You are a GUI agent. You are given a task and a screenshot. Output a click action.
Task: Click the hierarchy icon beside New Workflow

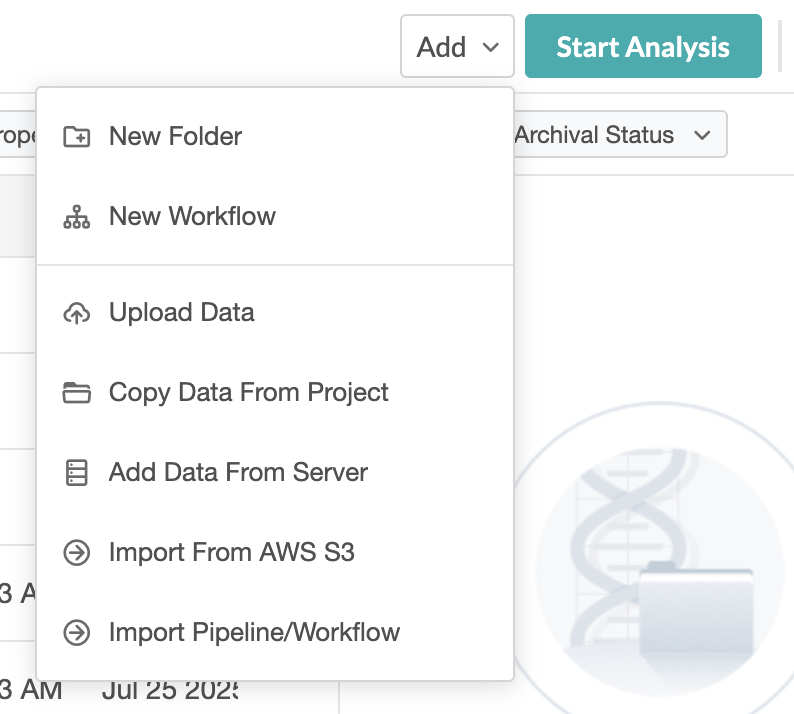76,217
